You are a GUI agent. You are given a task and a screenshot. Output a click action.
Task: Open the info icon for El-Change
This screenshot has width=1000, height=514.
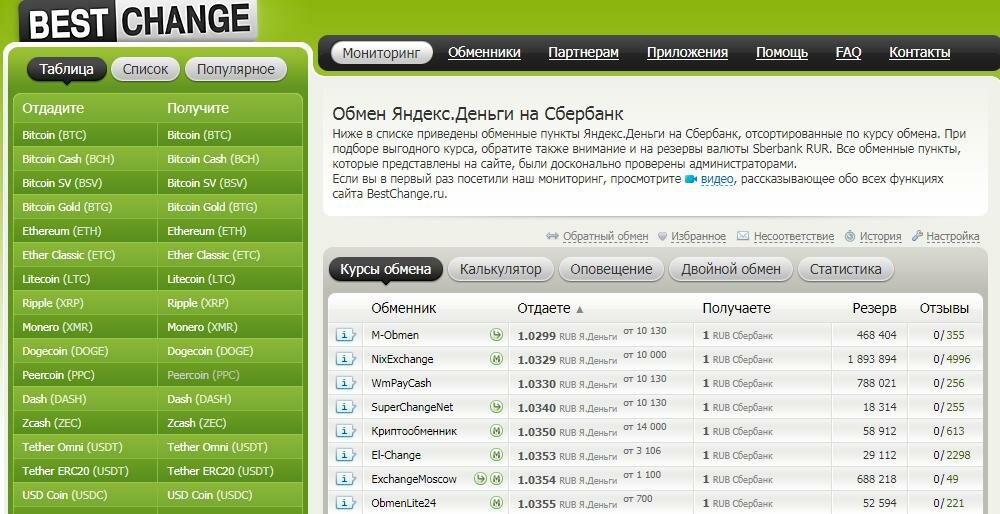pyautogui.click(x=345, y=455)
